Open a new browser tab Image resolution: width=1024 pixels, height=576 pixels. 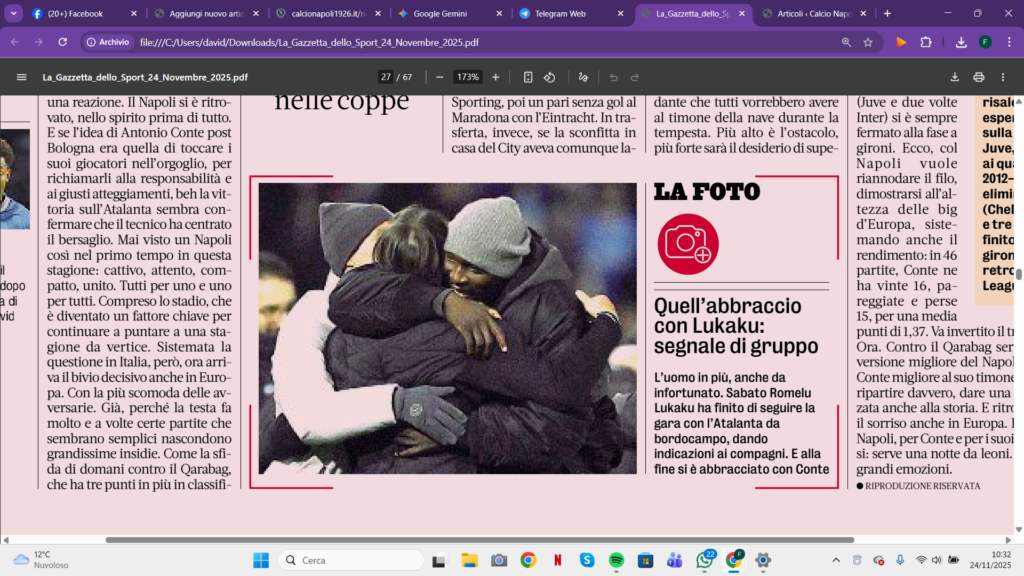[x=887, y=13]
